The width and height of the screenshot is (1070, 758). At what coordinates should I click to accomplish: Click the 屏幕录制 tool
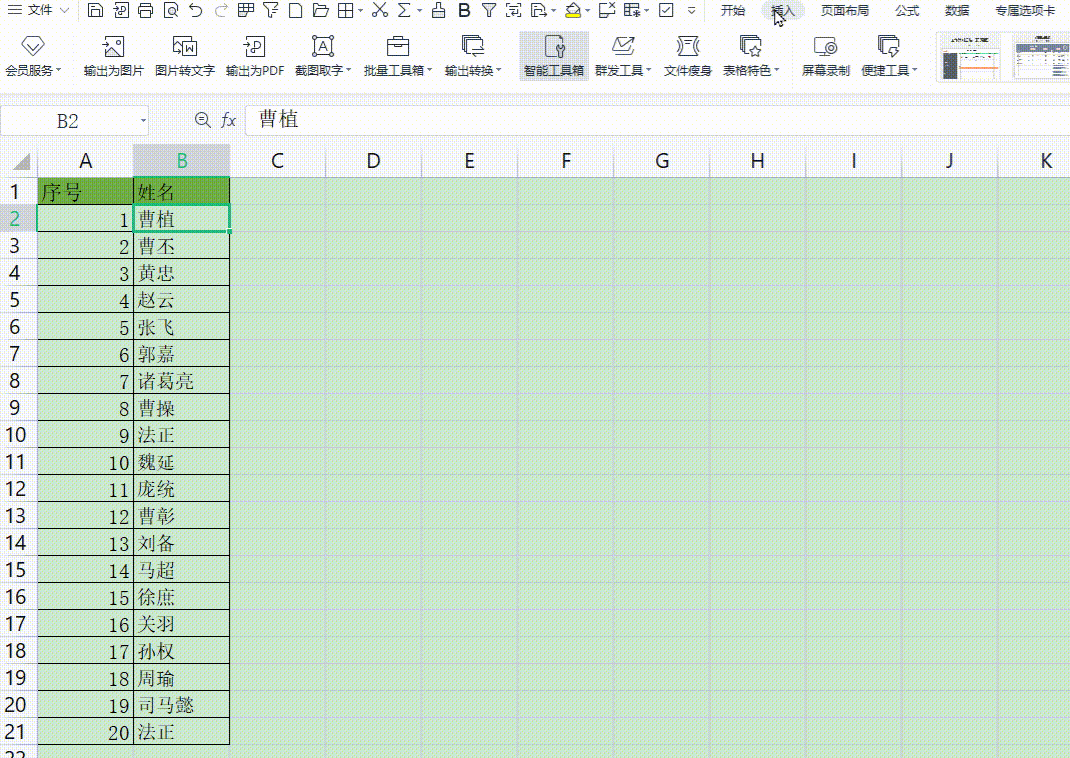click(x=825, y=56)
